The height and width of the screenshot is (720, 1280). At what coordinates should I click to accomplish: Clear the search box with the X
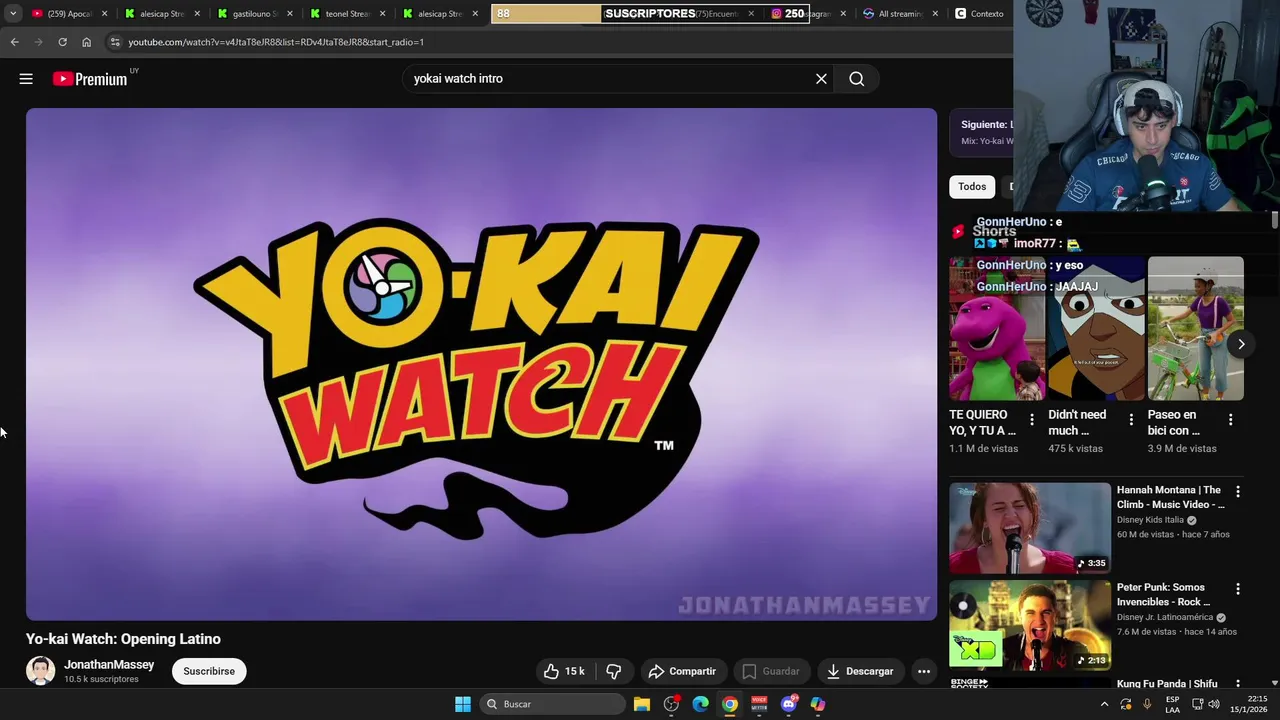821,79
